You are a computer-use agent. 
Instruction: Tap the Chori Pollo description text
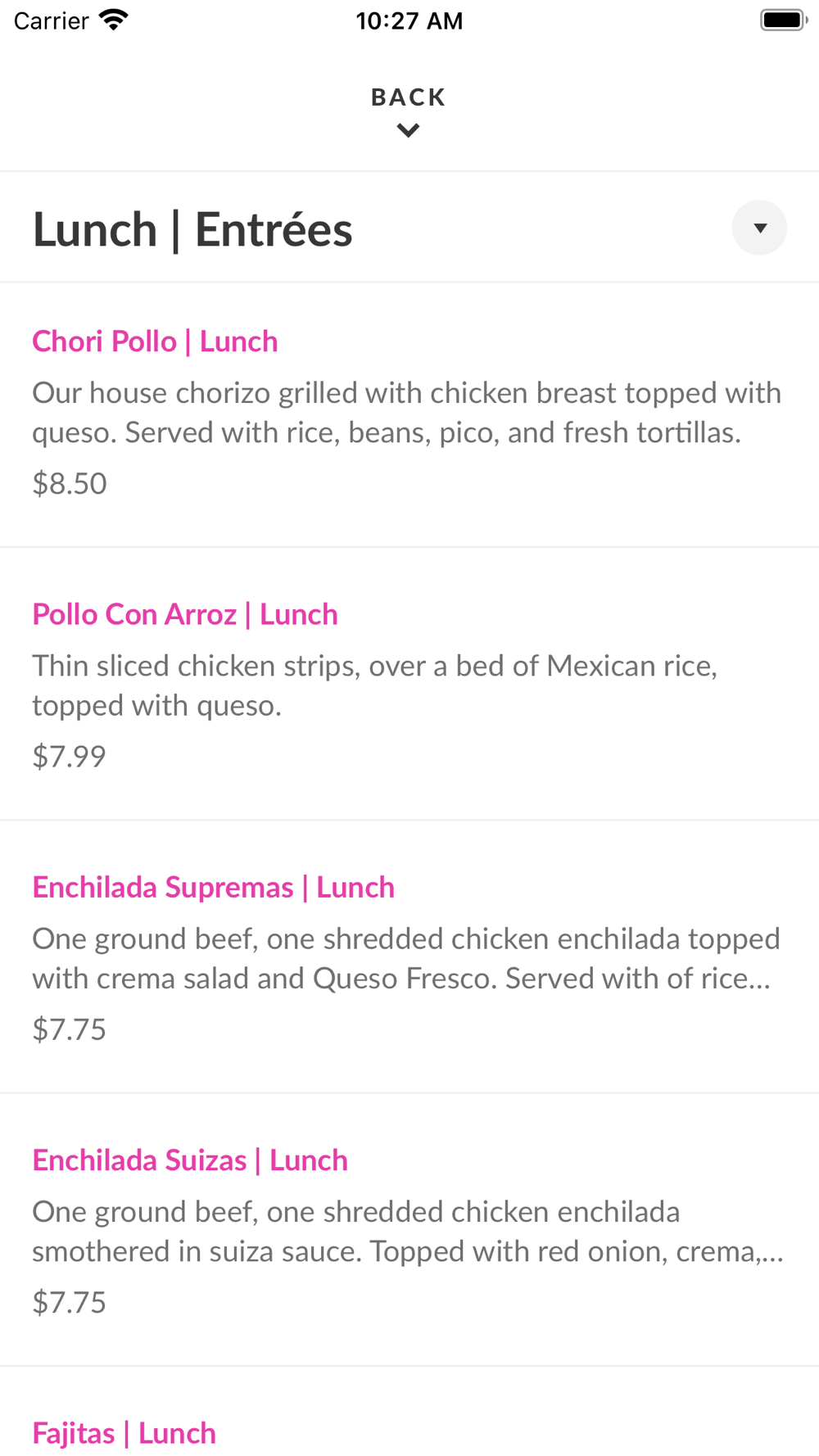tap(406, 413)
